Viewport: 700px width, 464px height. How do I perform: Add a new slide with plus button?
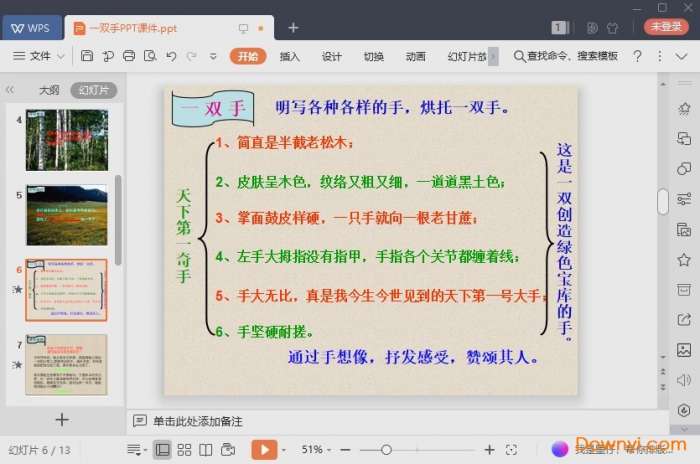pyautogui.click(x=62, y=420)
